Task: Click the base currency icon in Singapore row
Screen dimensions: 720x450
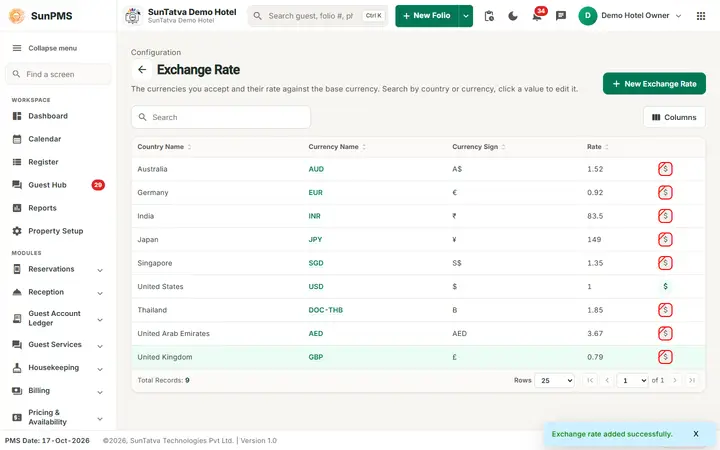Action: [x=665, y=263]
